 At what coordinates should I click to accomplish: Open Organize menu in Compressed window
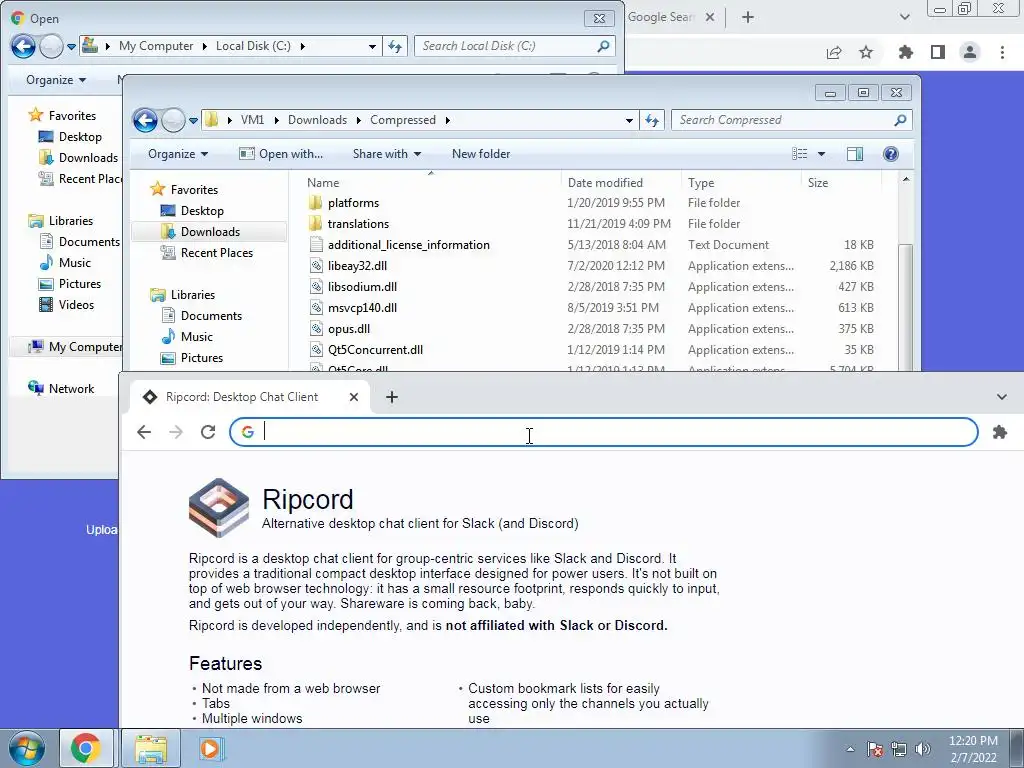click(178, 154)
